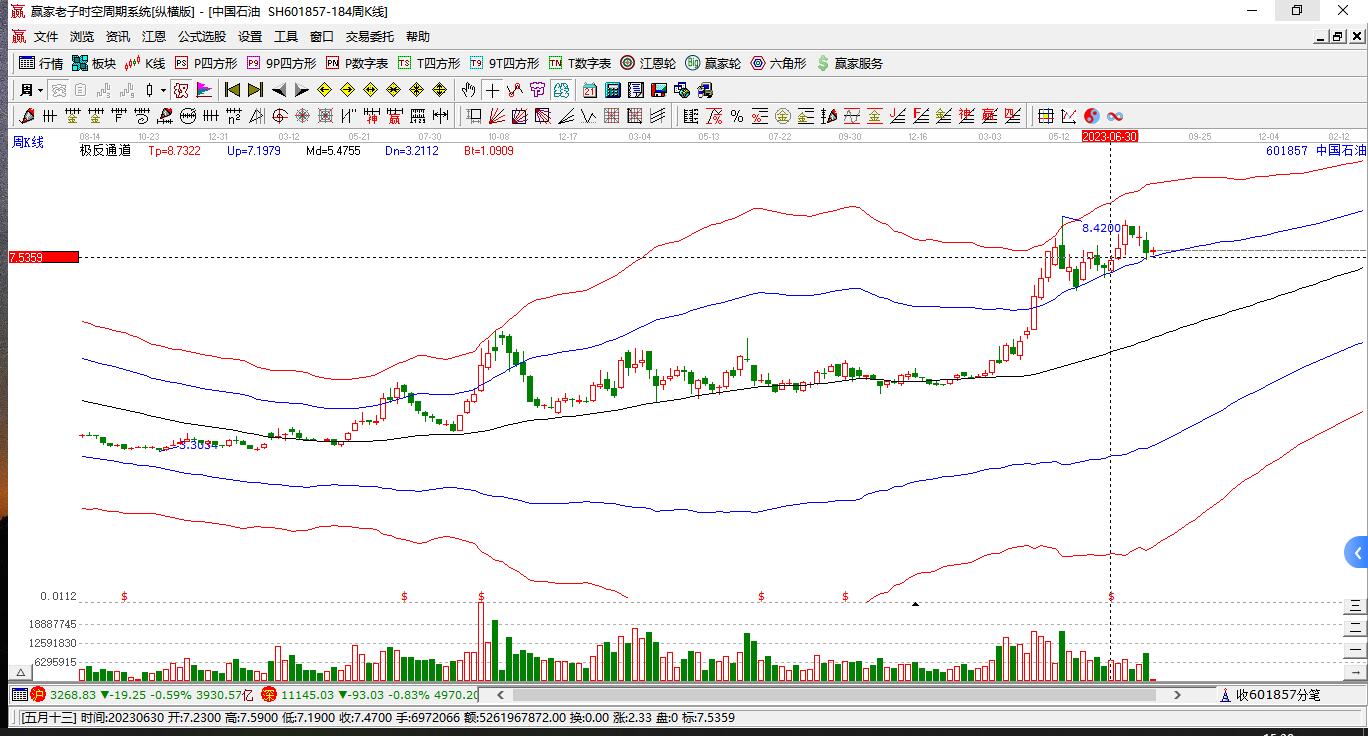Open the P四方形 tool
The width and height of the screenshot is (1368, 736).
tap(206, 63)
